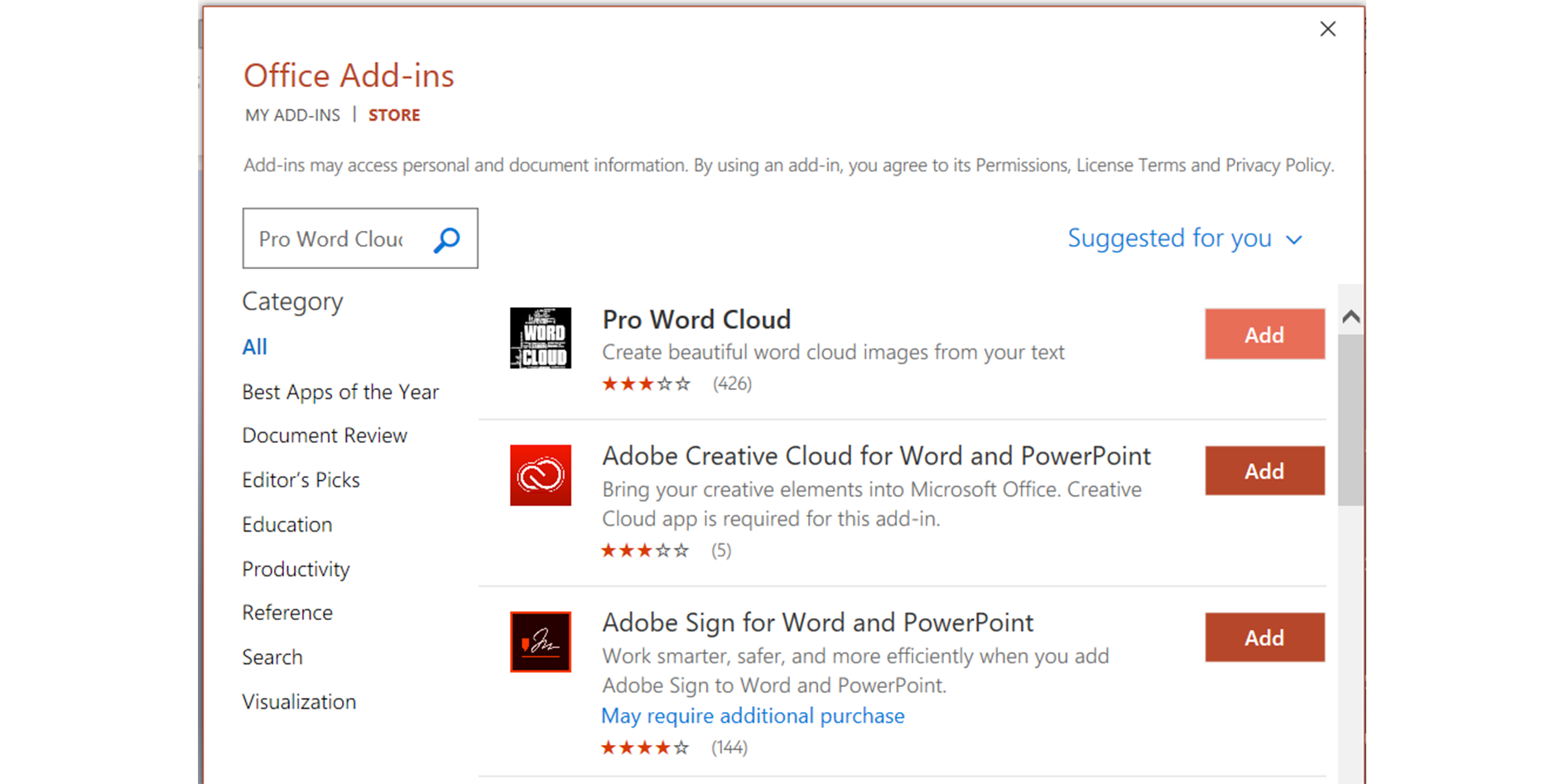Add the Adobe Sign add-in
Image resolution: width=1565 pixels, height=784 pixels.
point(1264,637)
